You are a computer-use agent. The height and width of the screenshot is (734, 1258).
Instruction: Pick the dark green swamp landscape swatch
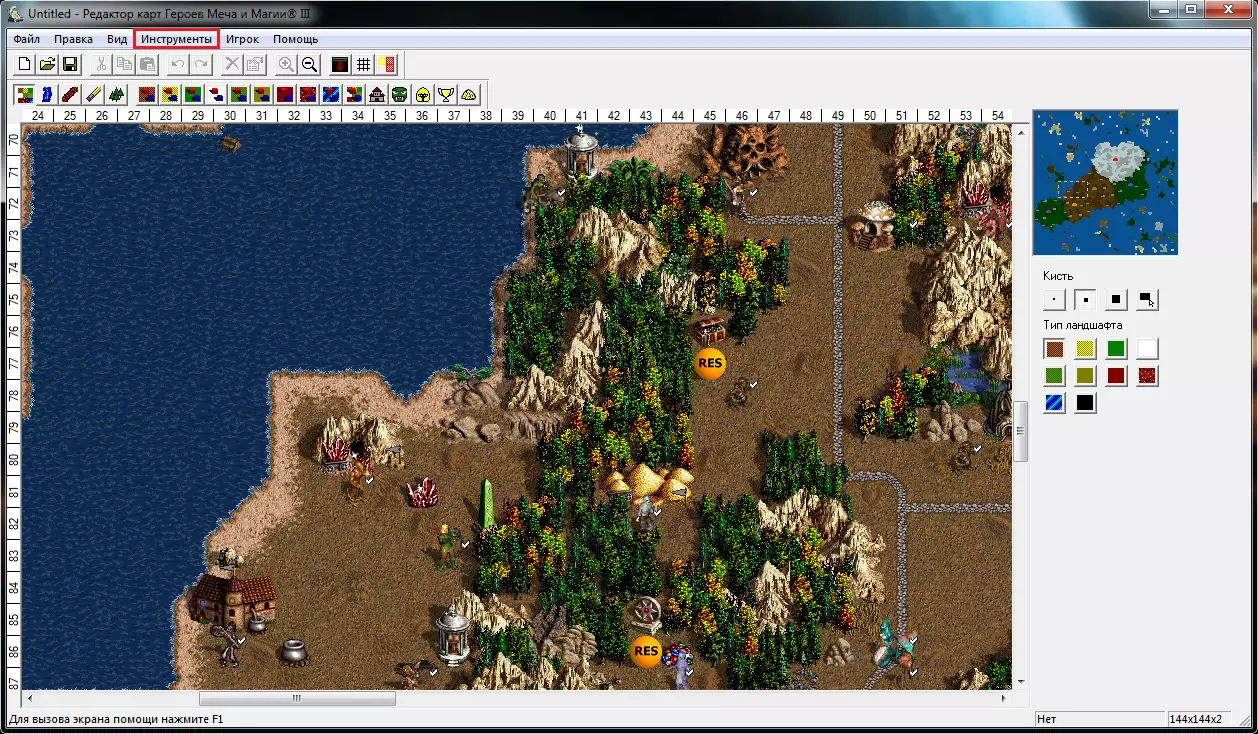point(1054,376)
